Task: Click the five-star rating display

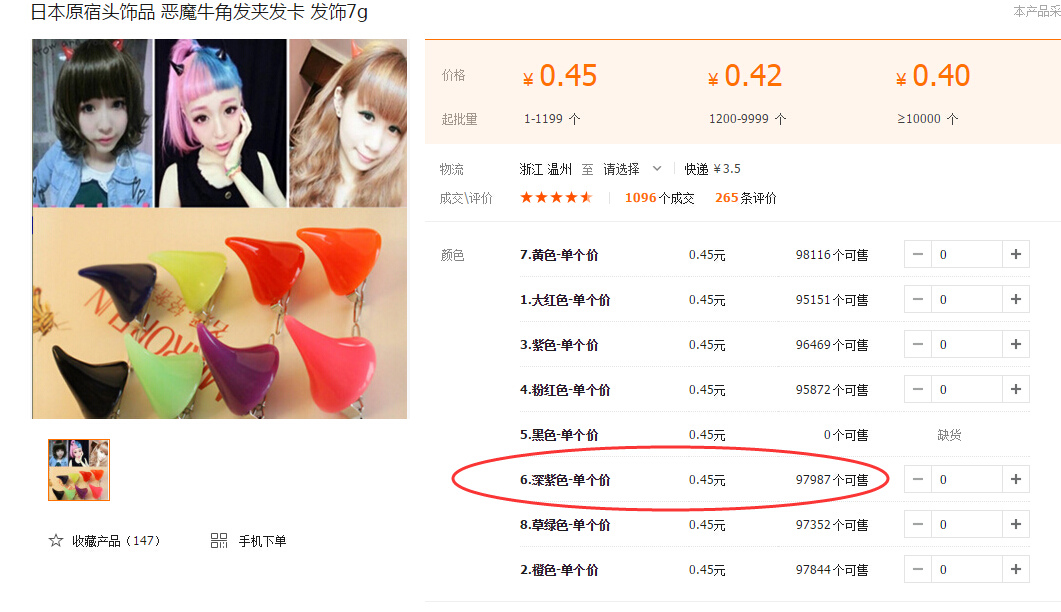Action: point(556,198)
